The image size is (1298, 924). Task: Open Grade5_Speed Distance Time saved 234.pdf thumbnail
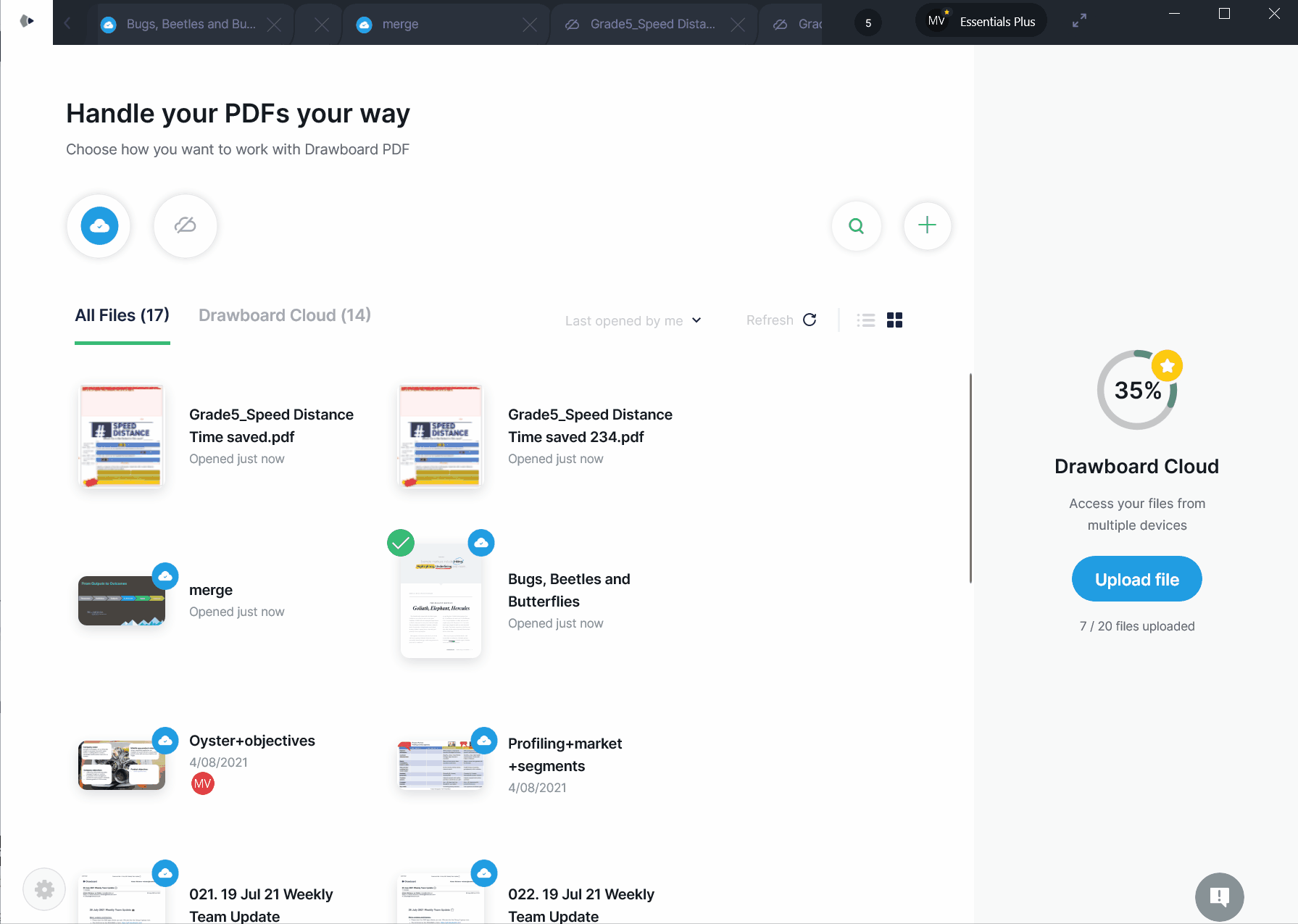pos(441,436)
